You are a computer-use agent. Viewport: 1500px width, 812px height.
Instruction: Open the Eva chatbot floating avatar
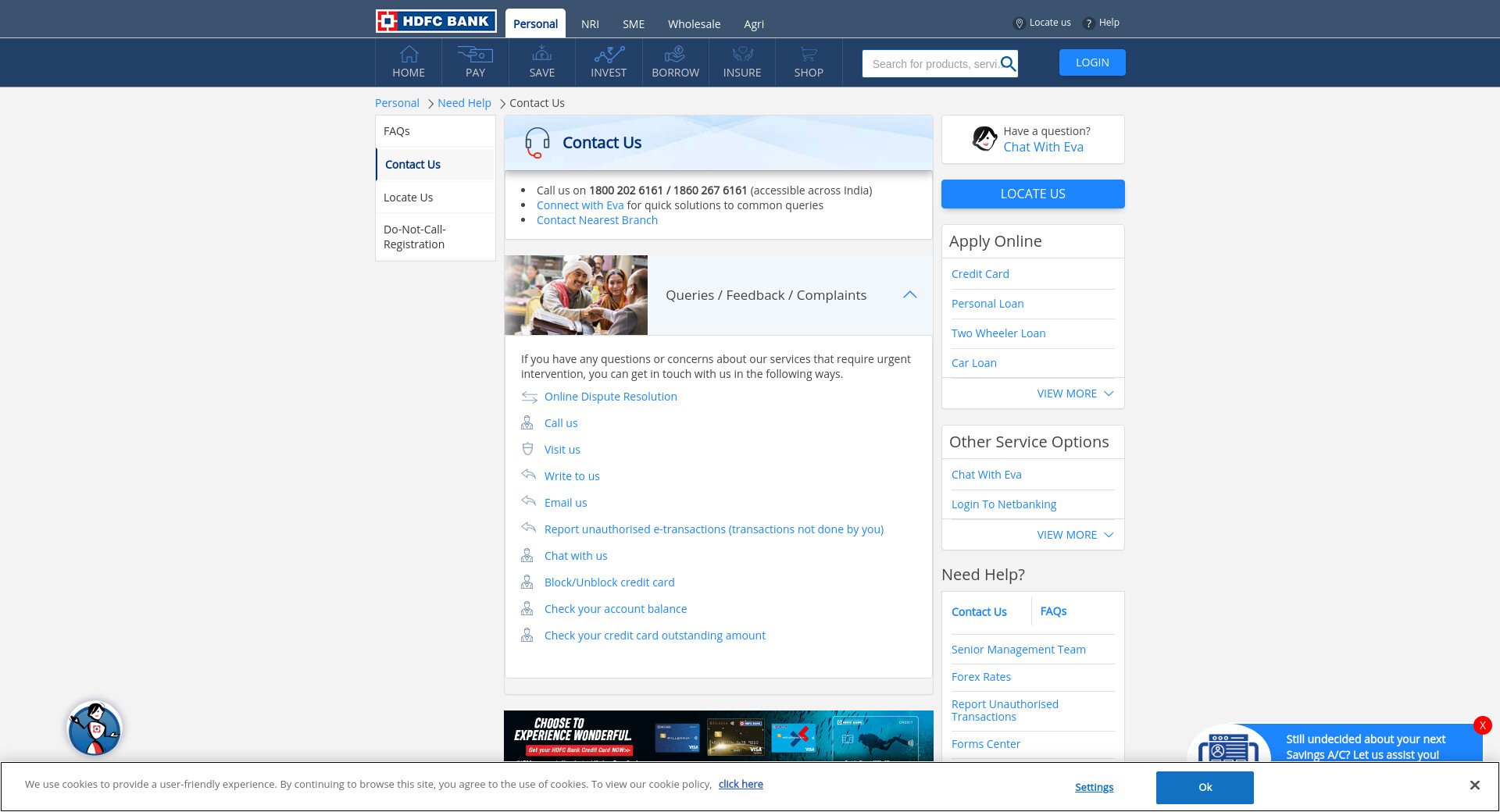pos(95,728)
